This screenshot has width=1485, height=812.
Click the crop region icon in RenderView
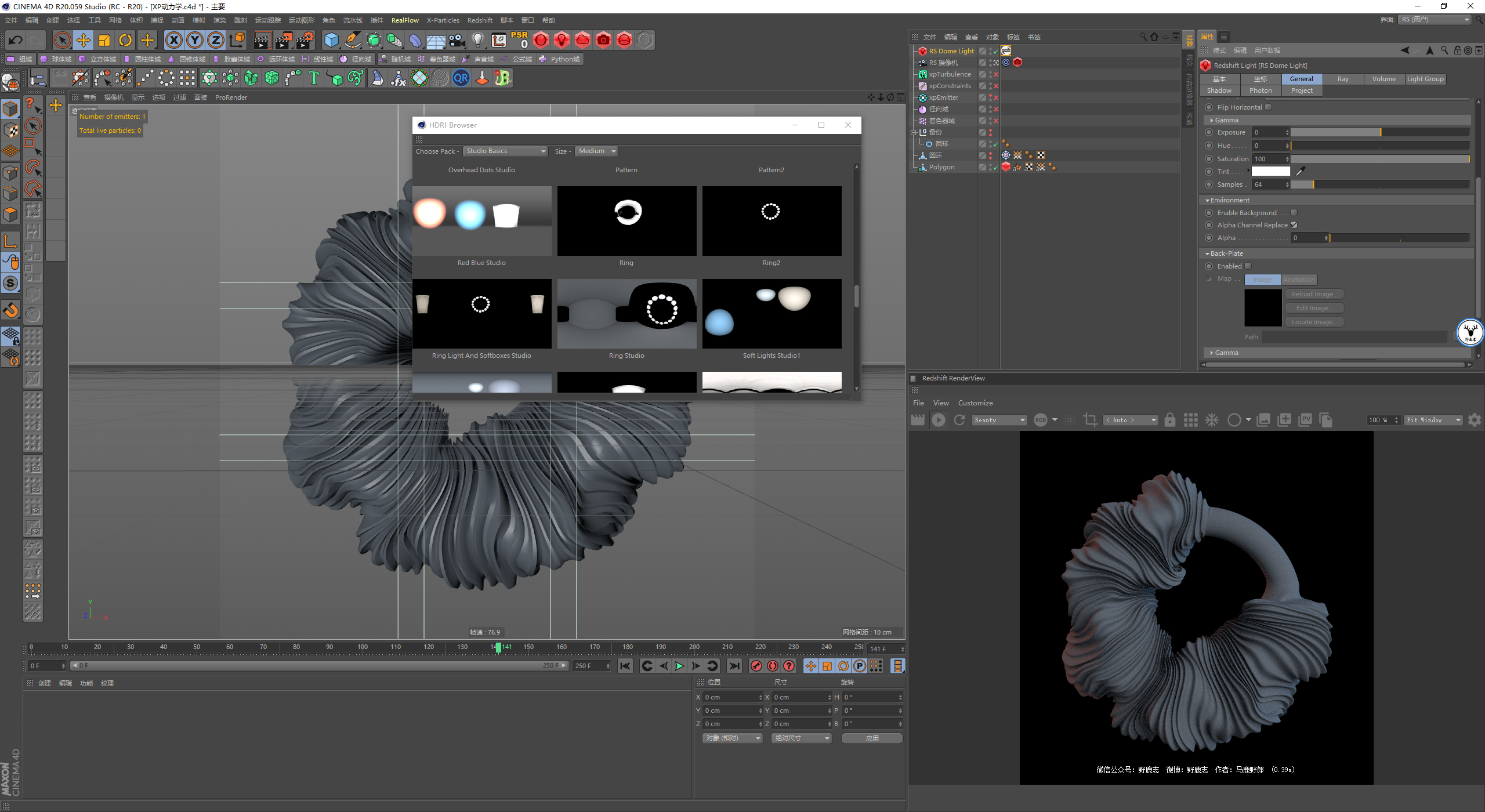click(1090, 420)
